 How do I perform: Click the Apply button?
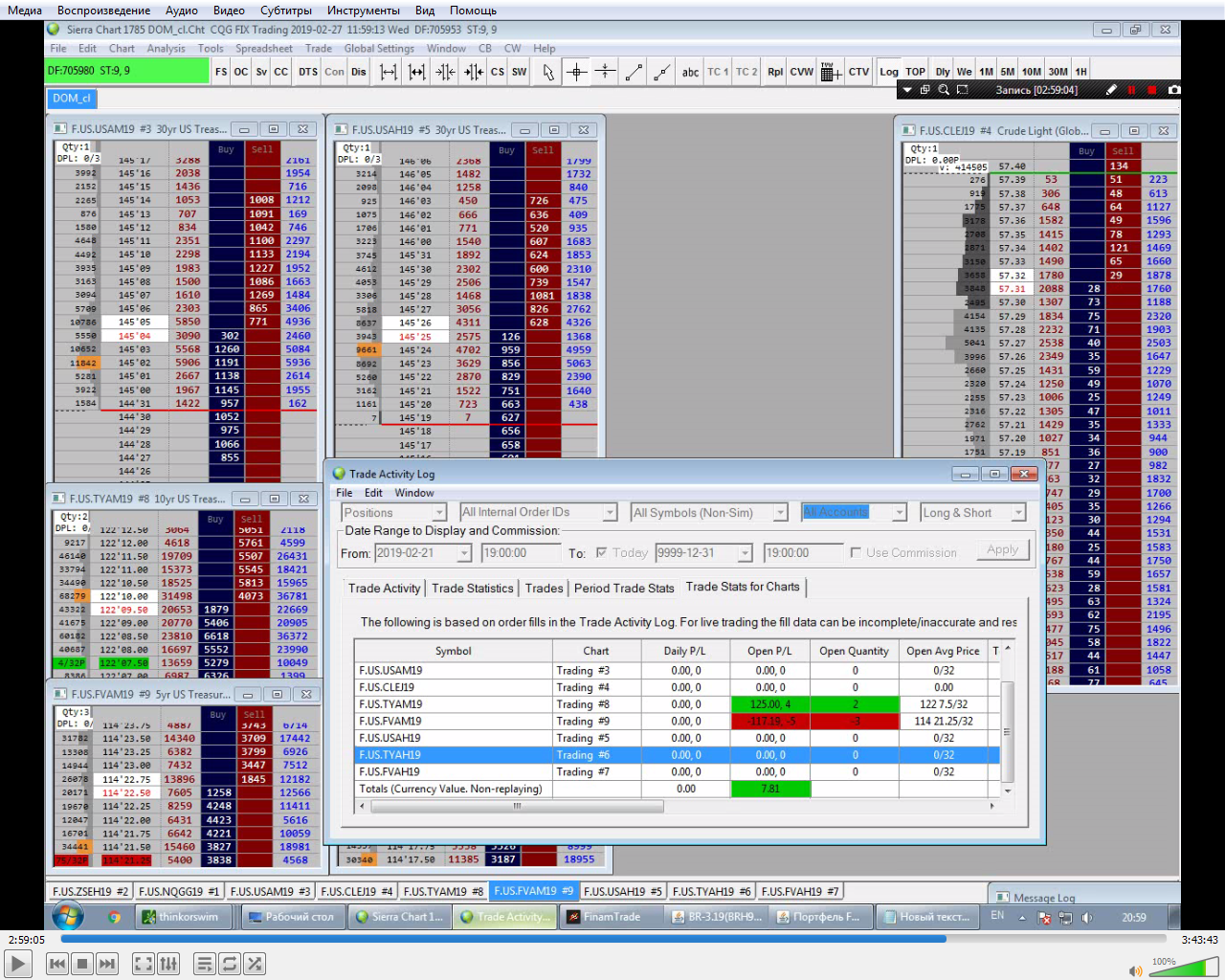(x=1002, y=549)
